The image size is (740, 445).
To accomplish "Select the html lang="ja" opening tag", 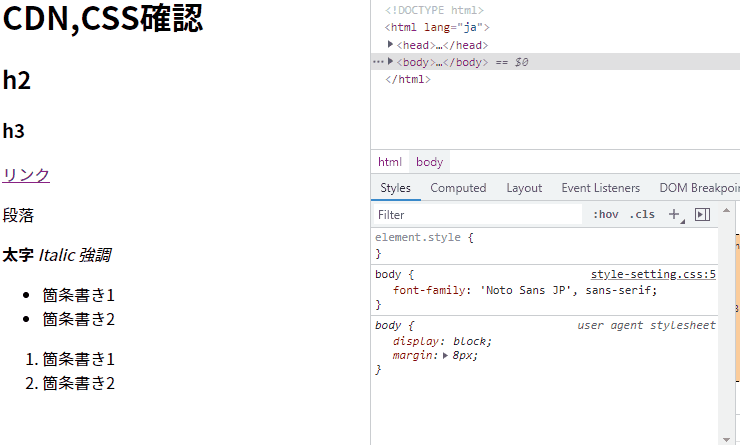I will 437,27.
